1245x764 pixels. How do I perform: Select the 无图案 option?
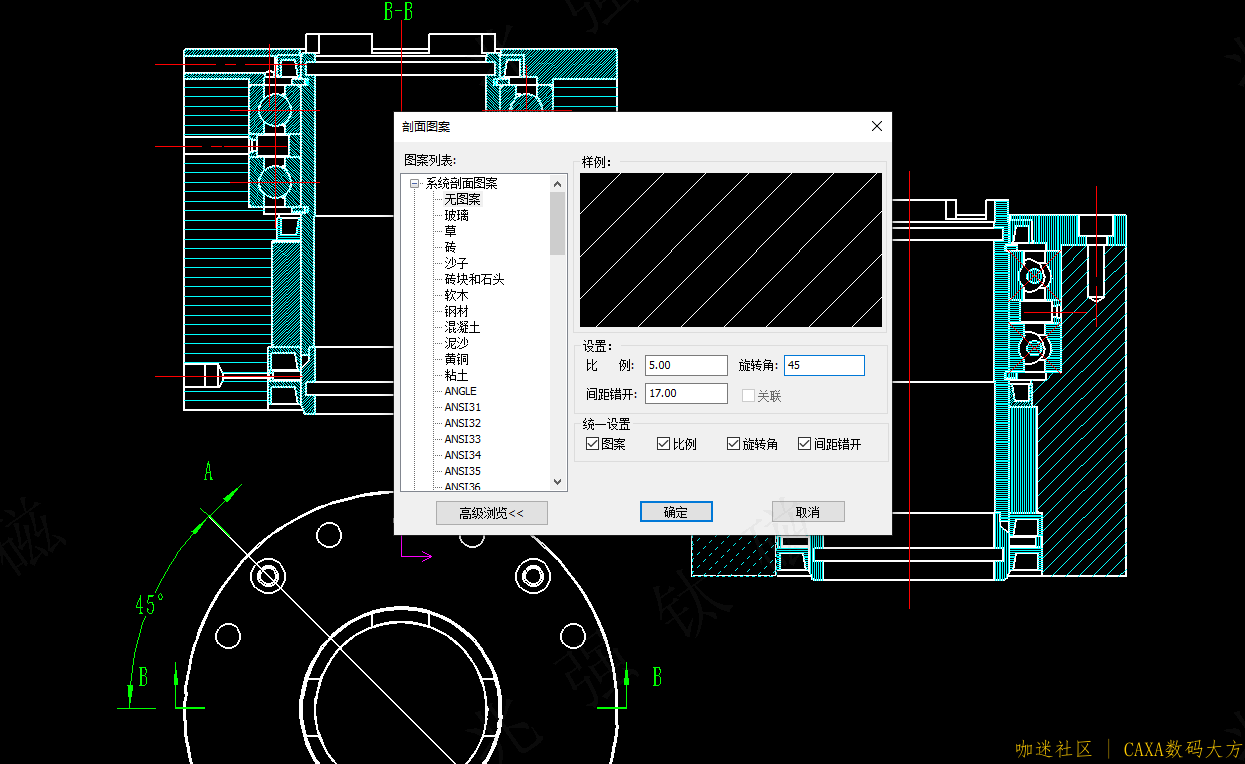[x=462, y=199]
